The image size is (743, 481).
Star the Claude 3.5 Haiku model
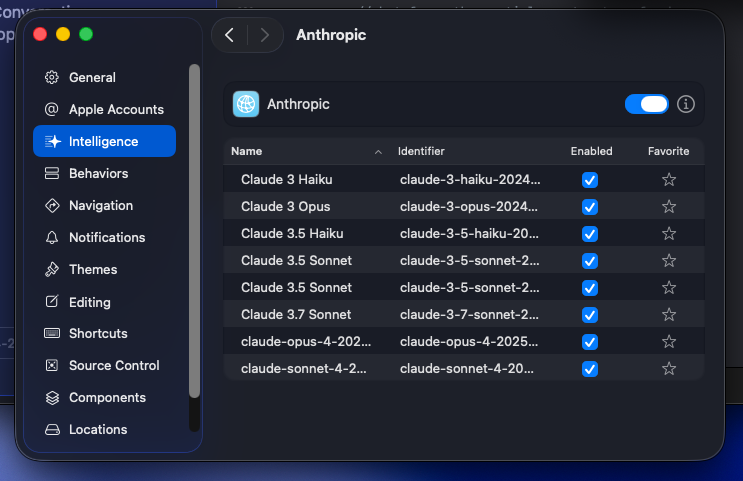(669, 234)
